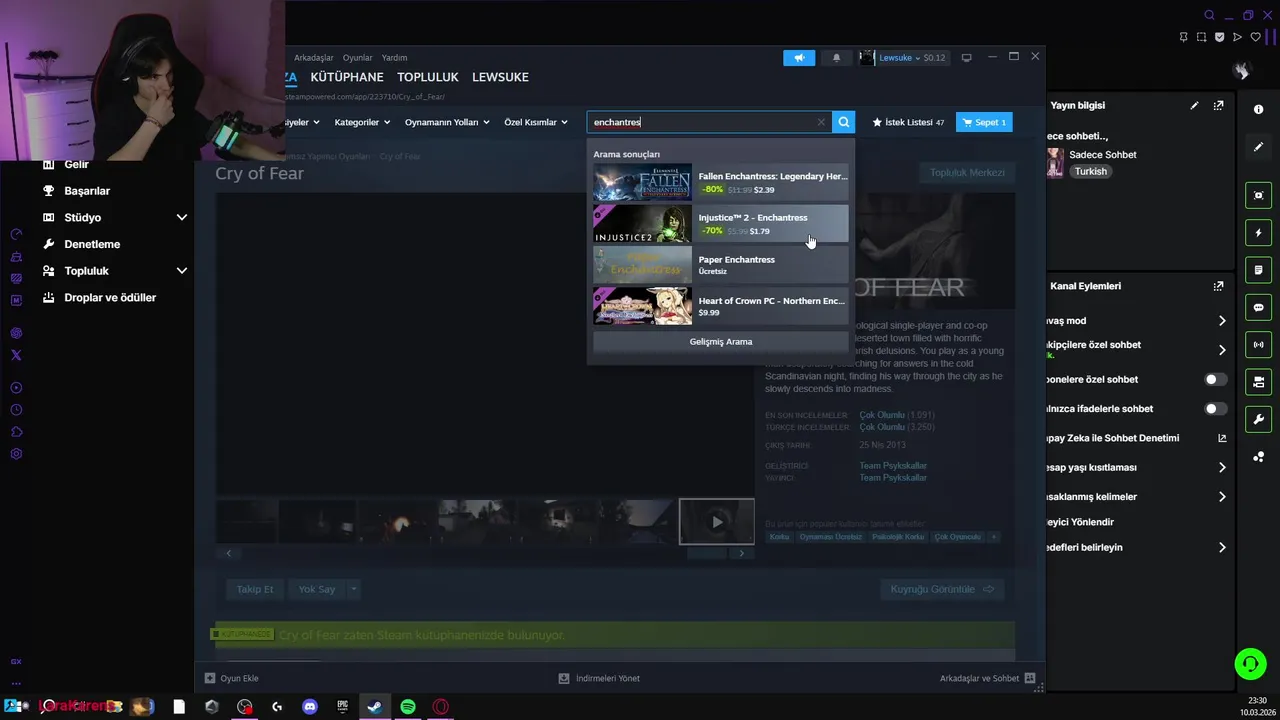Open Discord from the taskbar
The height and width of the screenshot is (720, 1280).
[x=310, y=707]
